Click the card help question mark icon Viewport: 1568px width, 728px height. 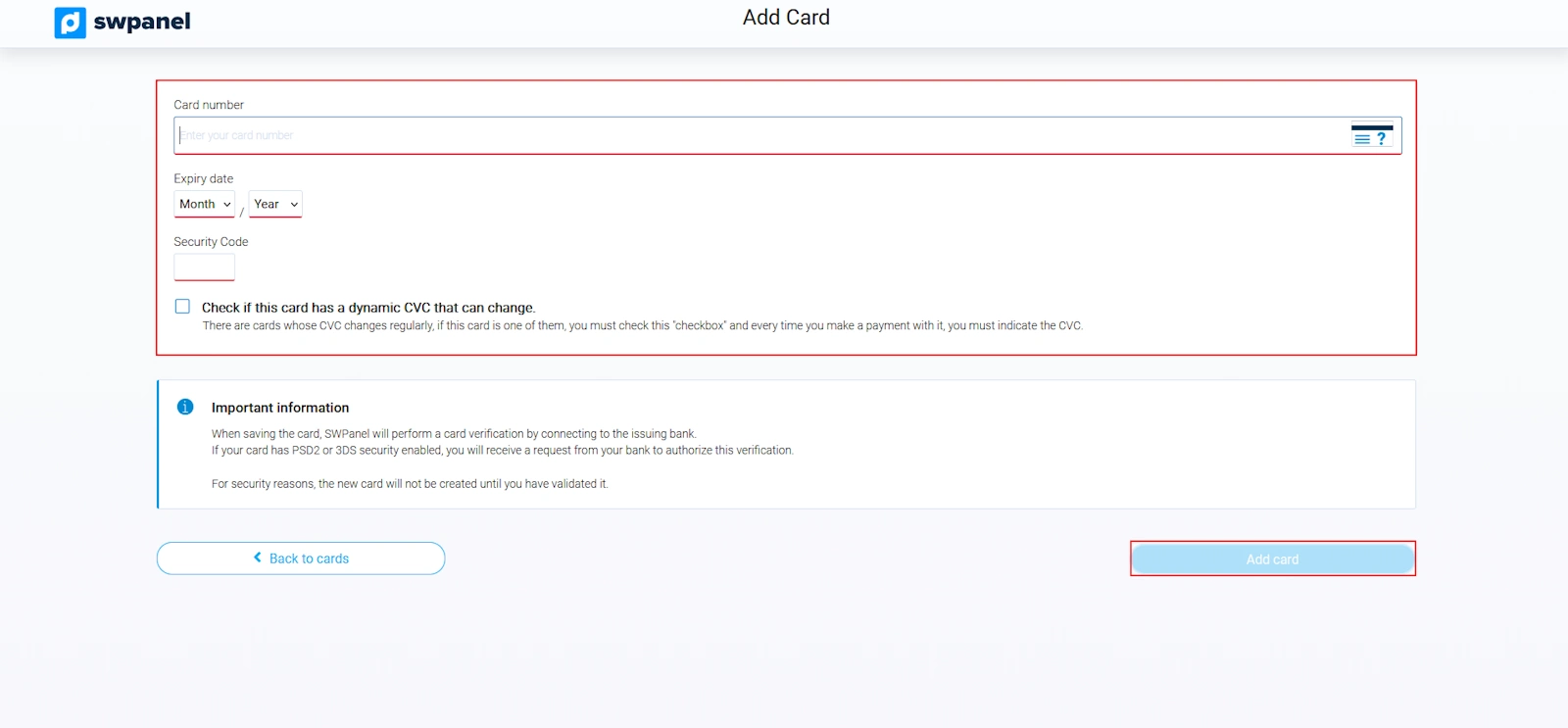tap(1372, 136)
